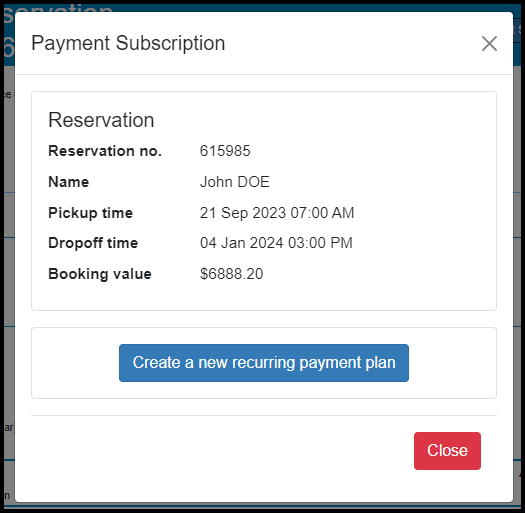Click the "Pickup time" label

coord(91,213)
